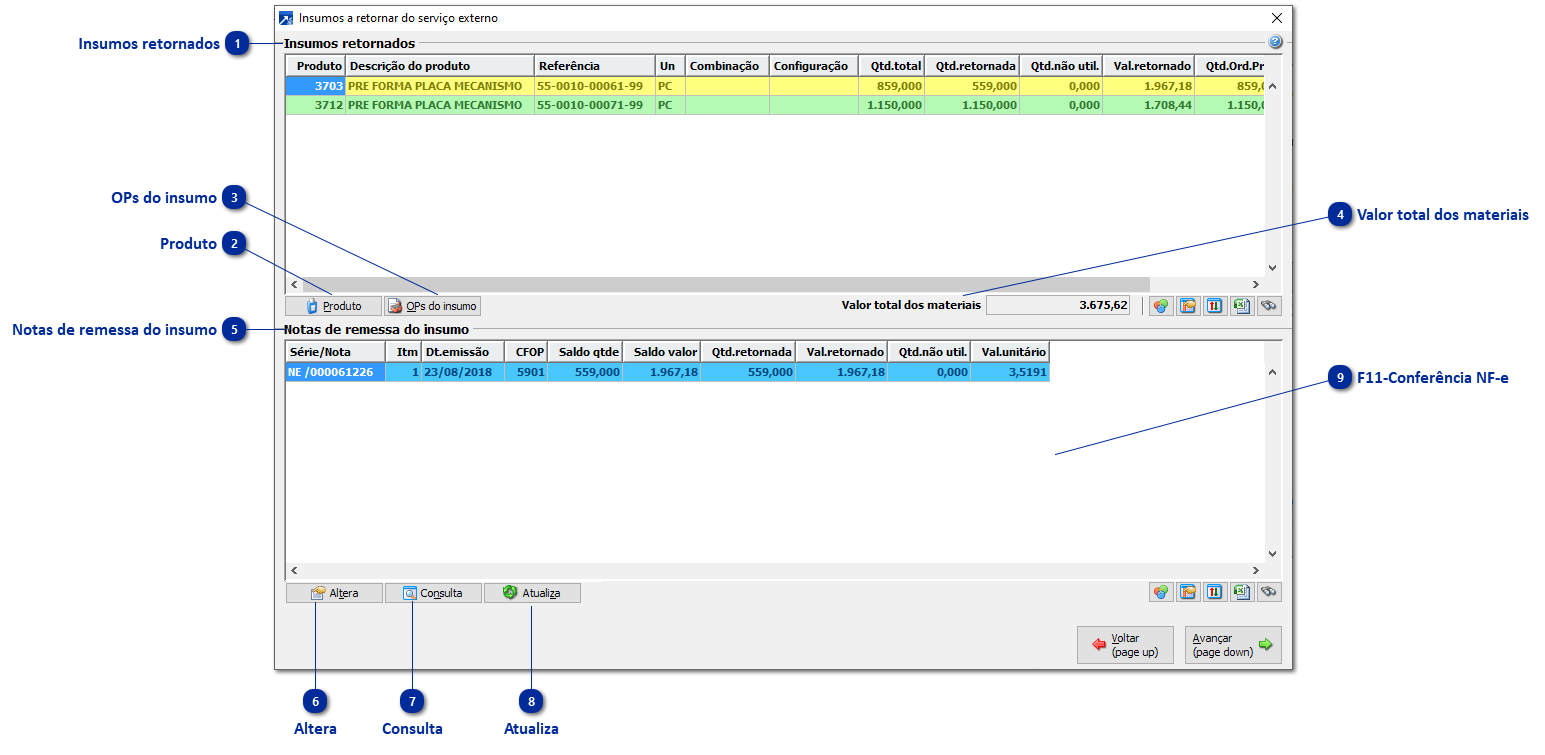
Task: Click the Saldo qtde column header
Action: click(585, 352)
